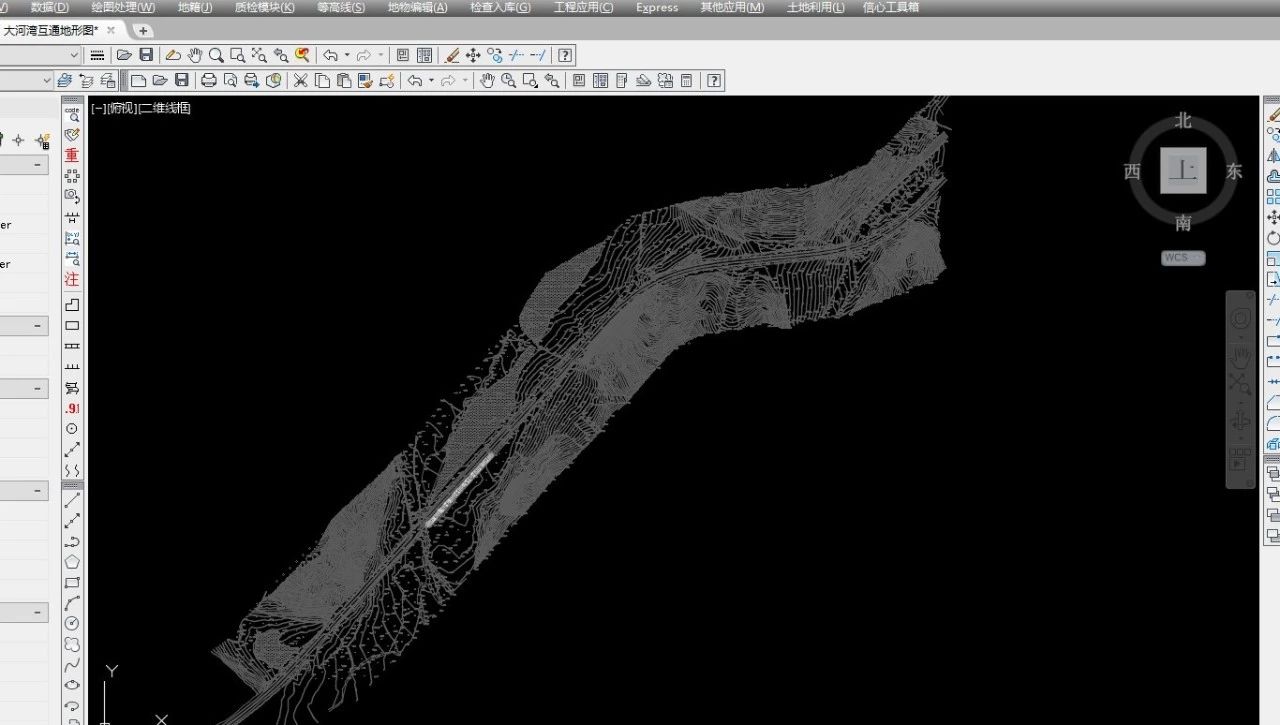Viewport: 1280px width, 725px height.
Task: Click the 俯视 view label
Action: click(x=121, y=108)
